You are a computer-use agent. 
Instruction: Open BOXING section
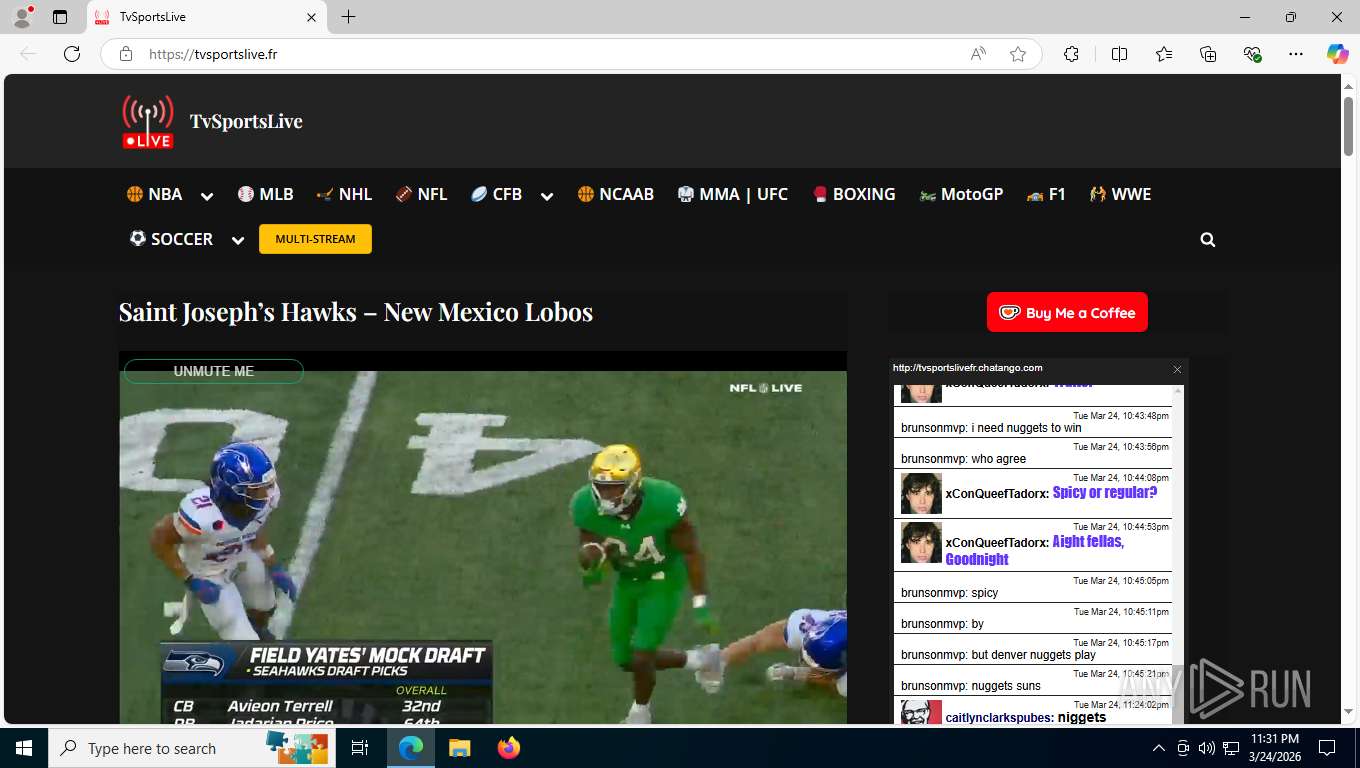[x=854, y=194]
